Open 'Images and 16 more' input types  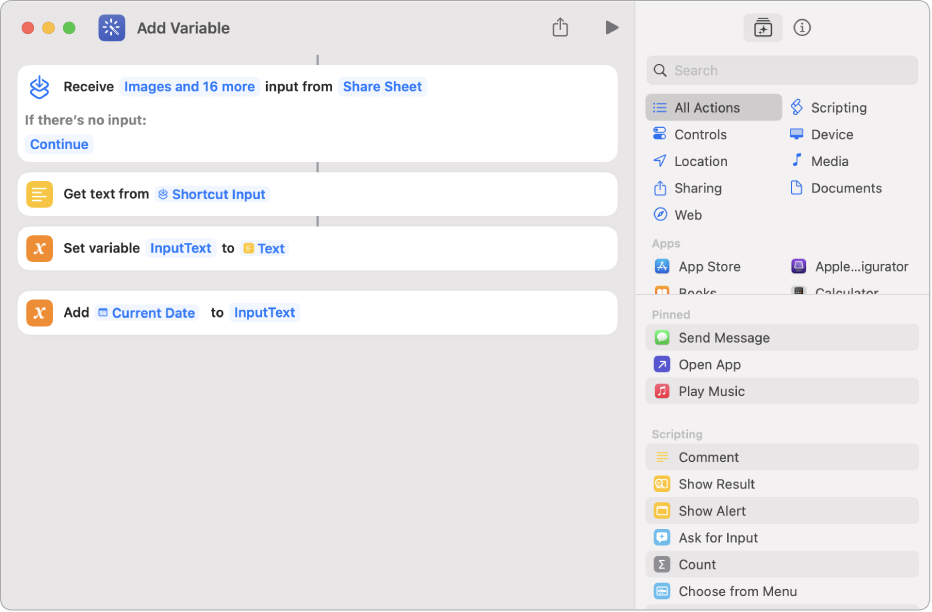click(x=189, y=87)
